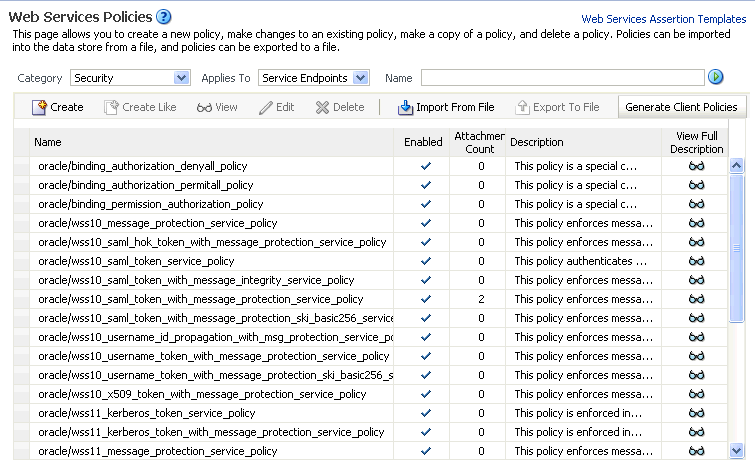Open glasses icon for wss10_saml_token_service_policy row
Screen dimensions: 755x470
(x=696, y=261)
